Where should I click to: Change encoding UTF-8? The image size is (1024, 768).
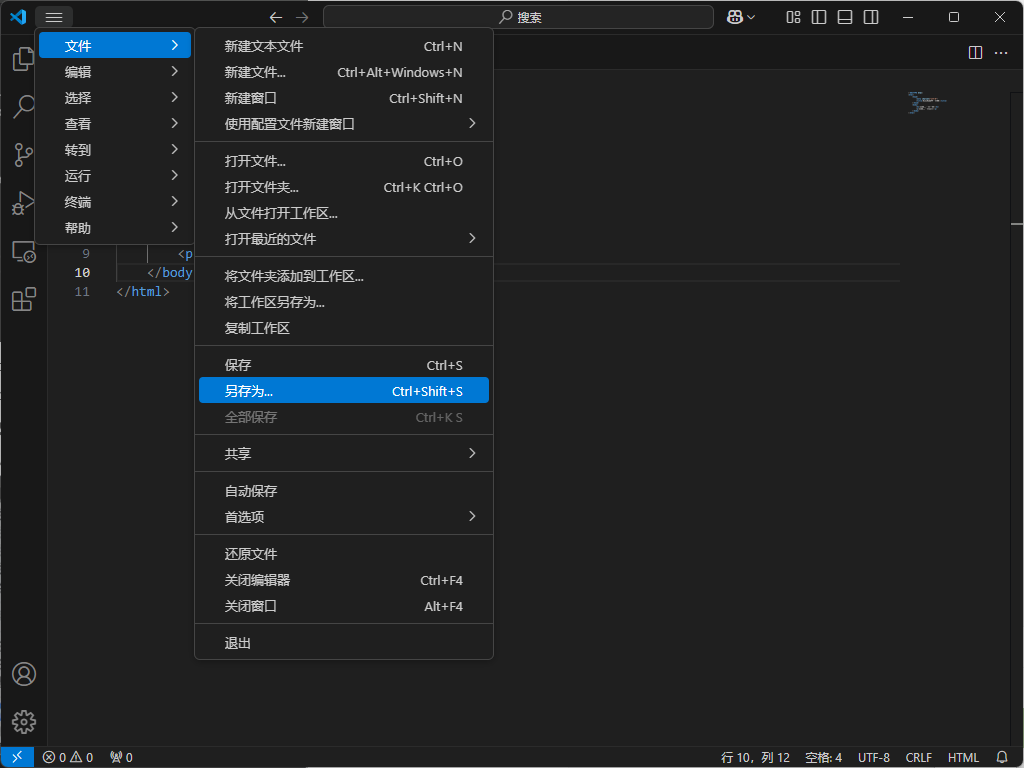(874, 758)
